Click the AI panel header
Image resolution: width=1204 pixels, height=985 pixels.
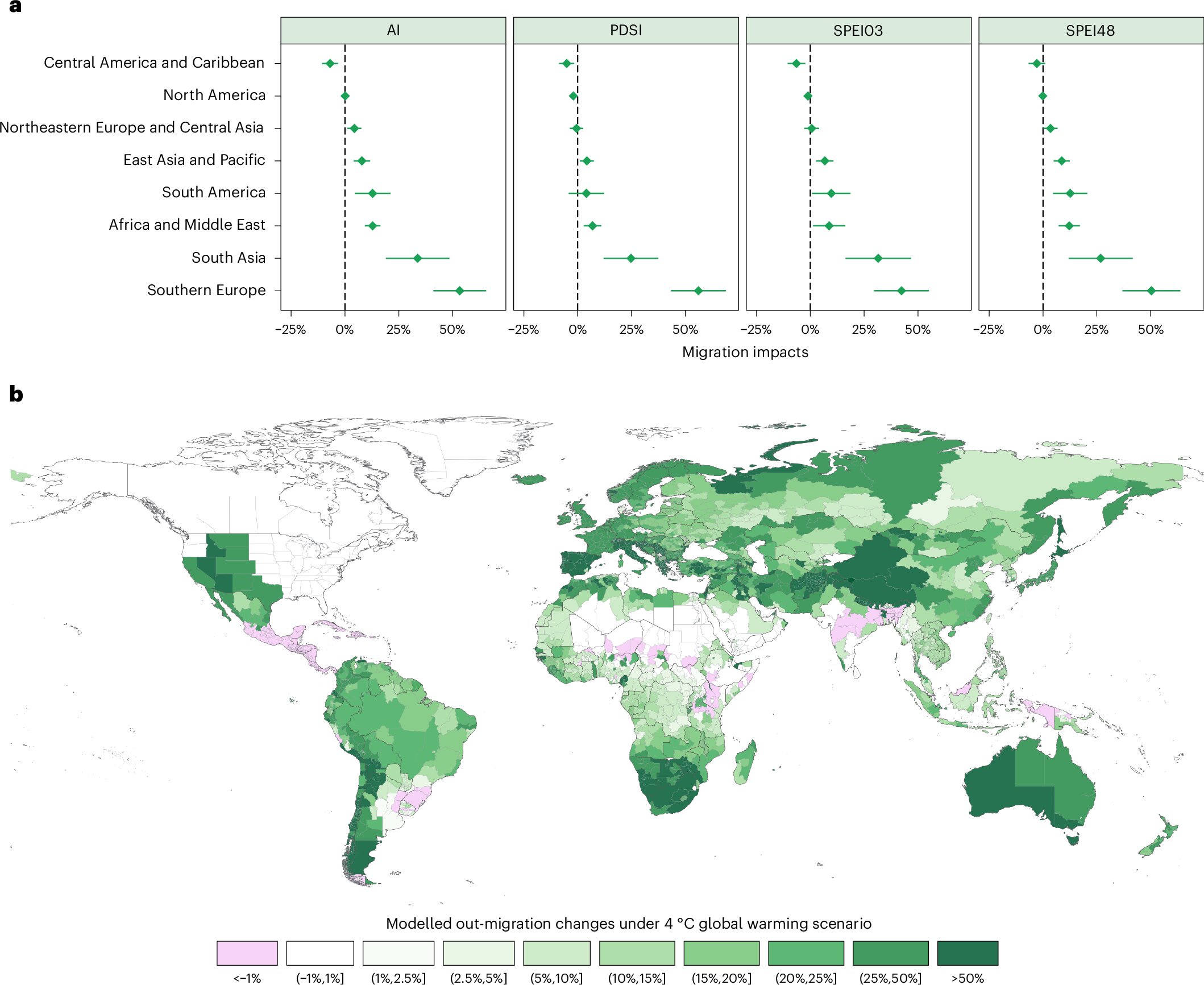(393, 31)
